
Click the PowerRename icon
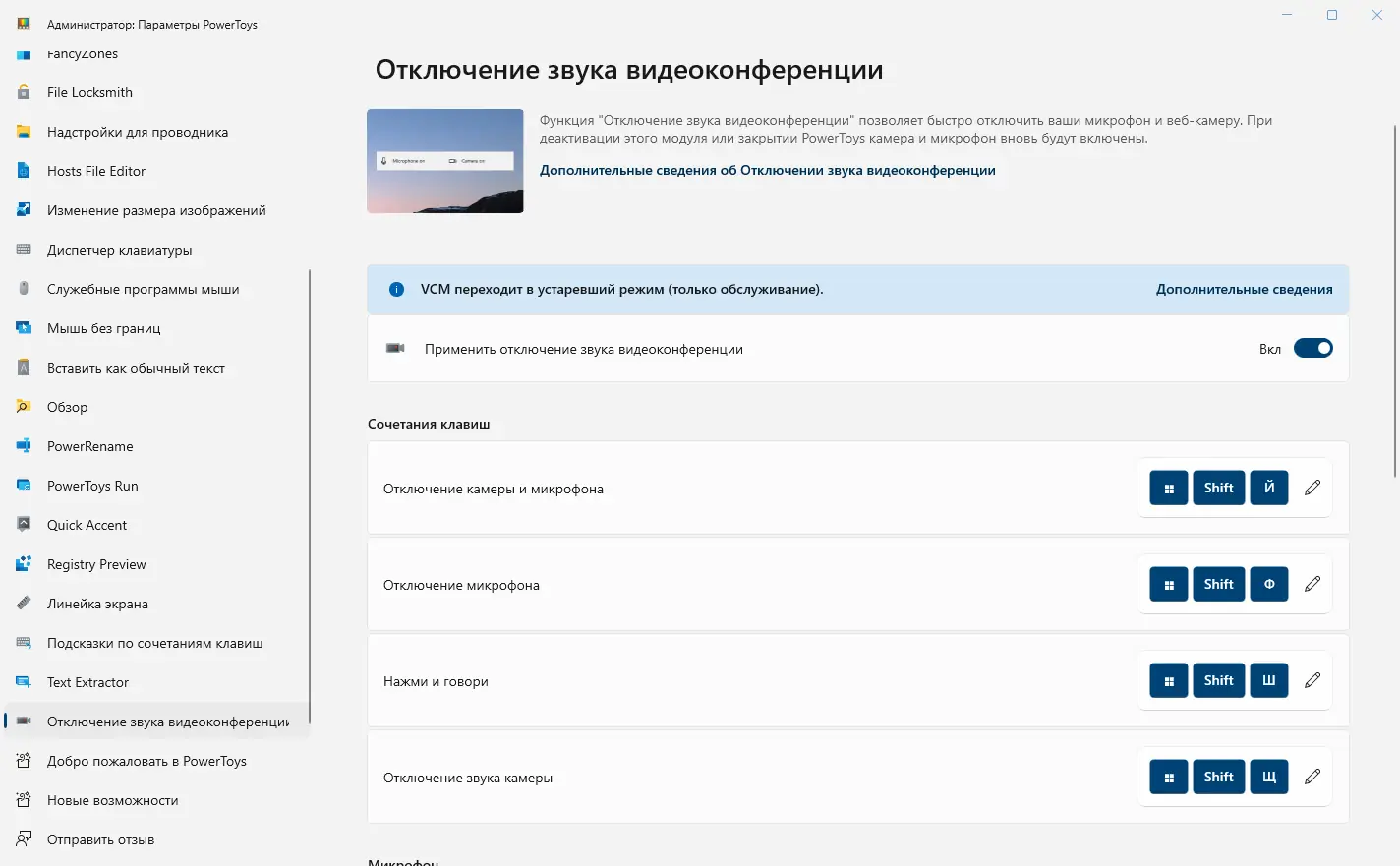tap(24, 446)
